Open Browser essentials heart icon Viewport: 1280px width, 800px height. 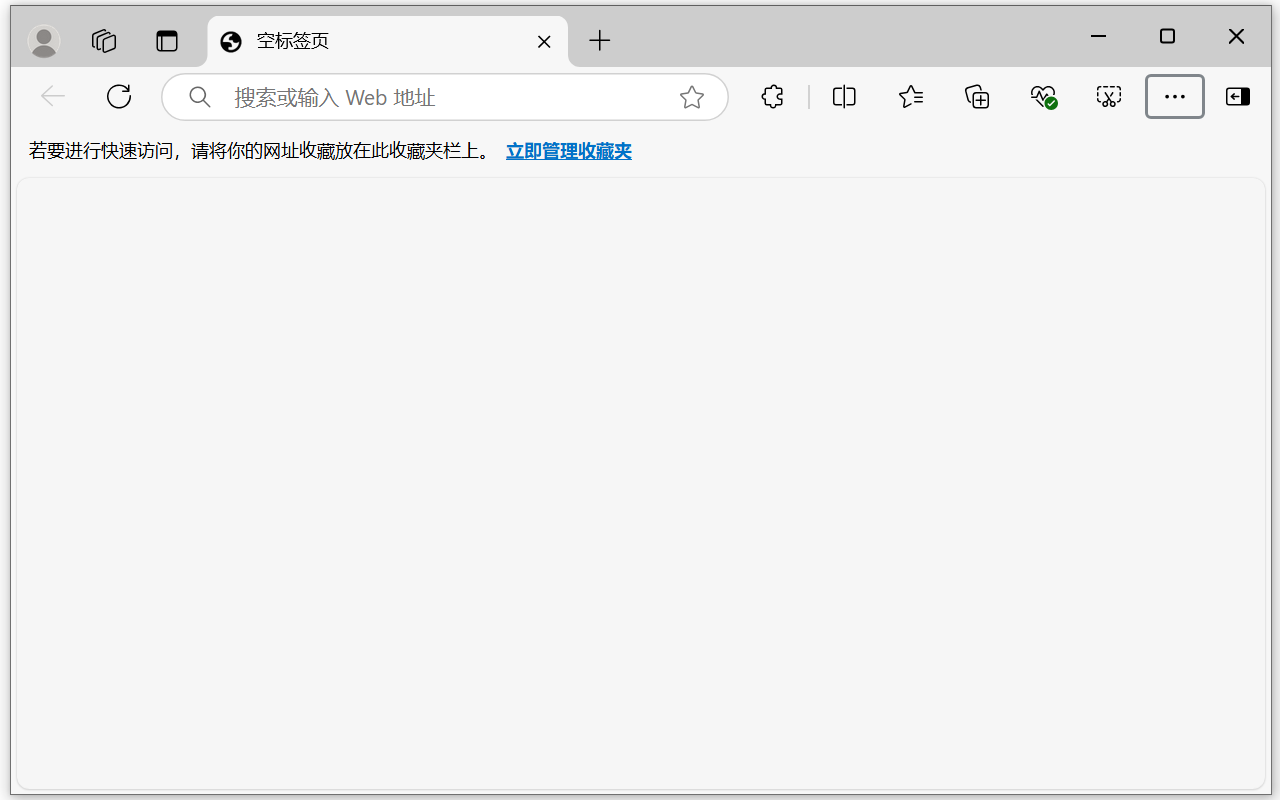click(1043, 97)
